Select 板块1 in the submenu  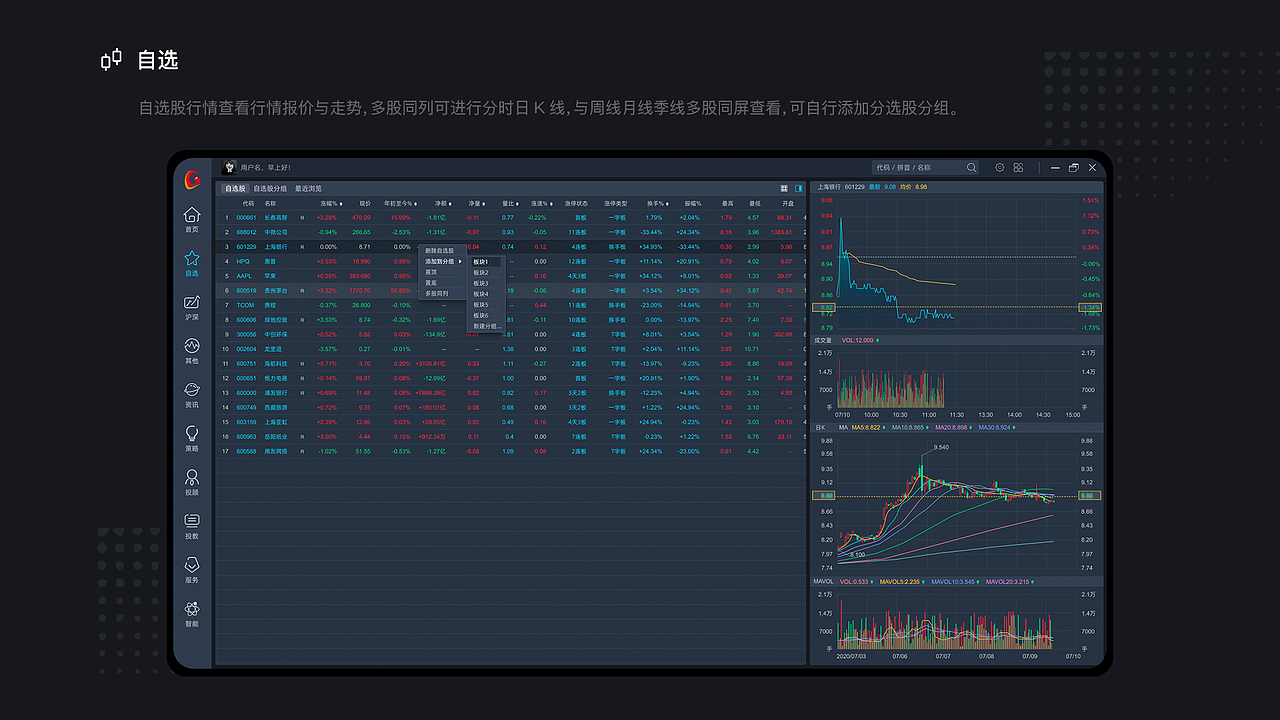(x=485, y=262)
